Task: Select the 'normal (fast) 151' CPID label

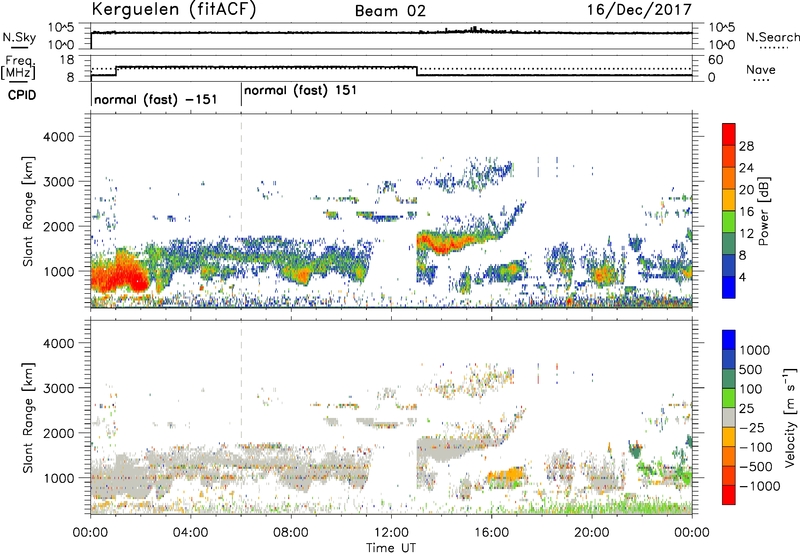Action: pyautogui.click(x=300, y=91)
